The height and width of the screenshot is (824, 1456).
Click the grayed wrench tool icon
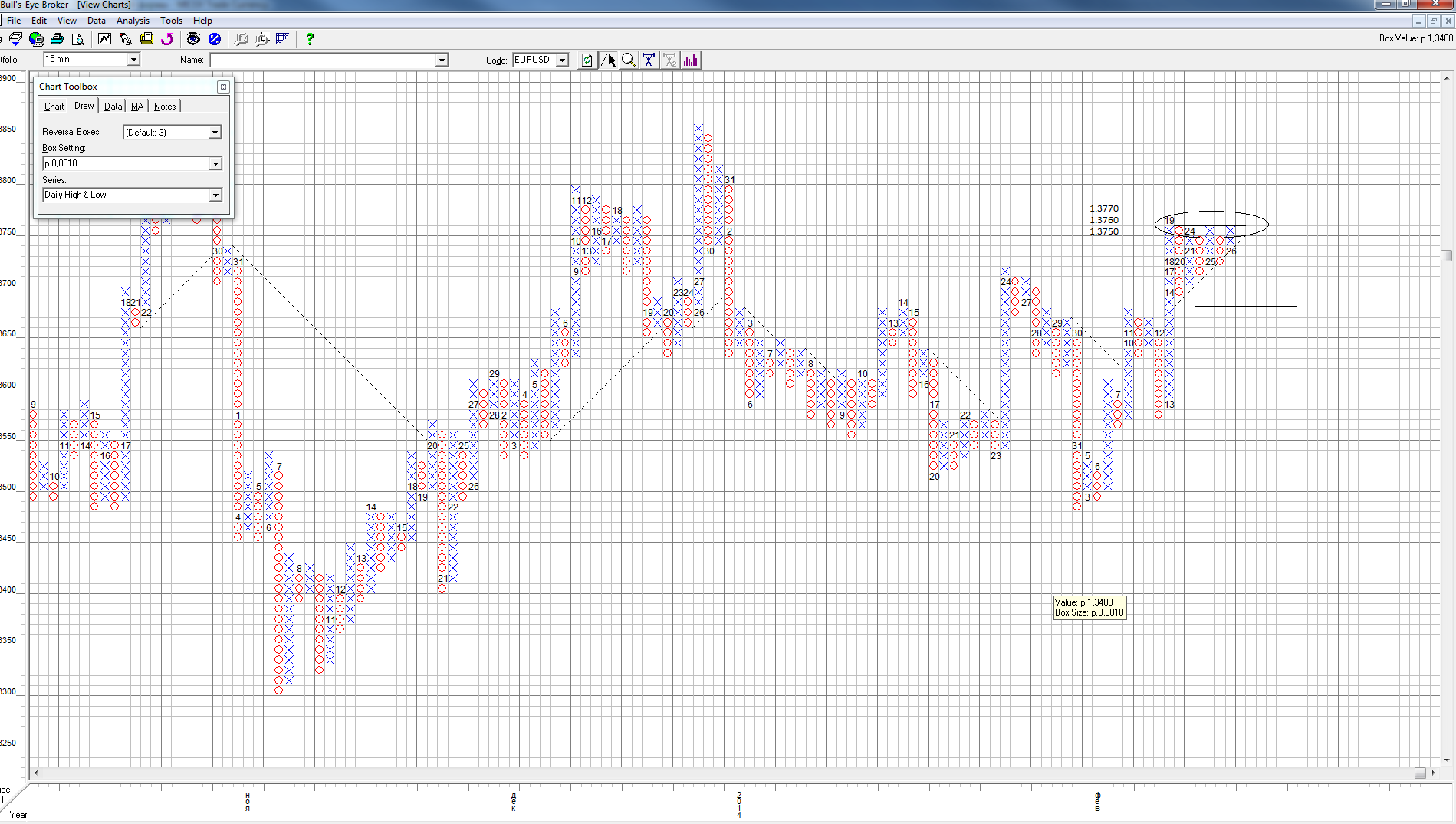click(242, 39)
